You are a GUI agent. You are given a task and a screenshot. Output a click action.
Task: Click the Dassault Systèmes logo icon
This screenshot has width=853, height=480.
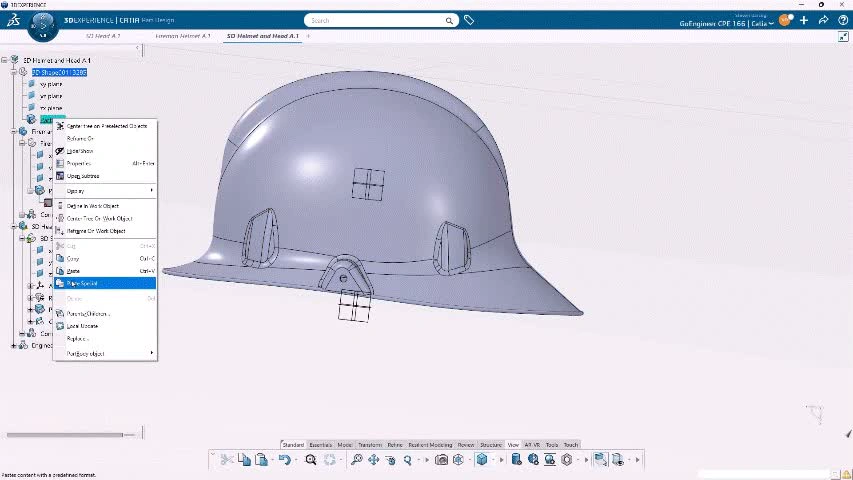(14, 21)
